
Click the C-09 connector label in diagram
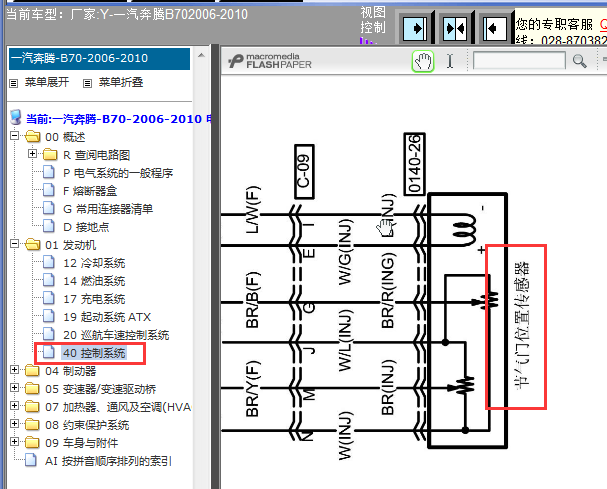pos(304,172)
